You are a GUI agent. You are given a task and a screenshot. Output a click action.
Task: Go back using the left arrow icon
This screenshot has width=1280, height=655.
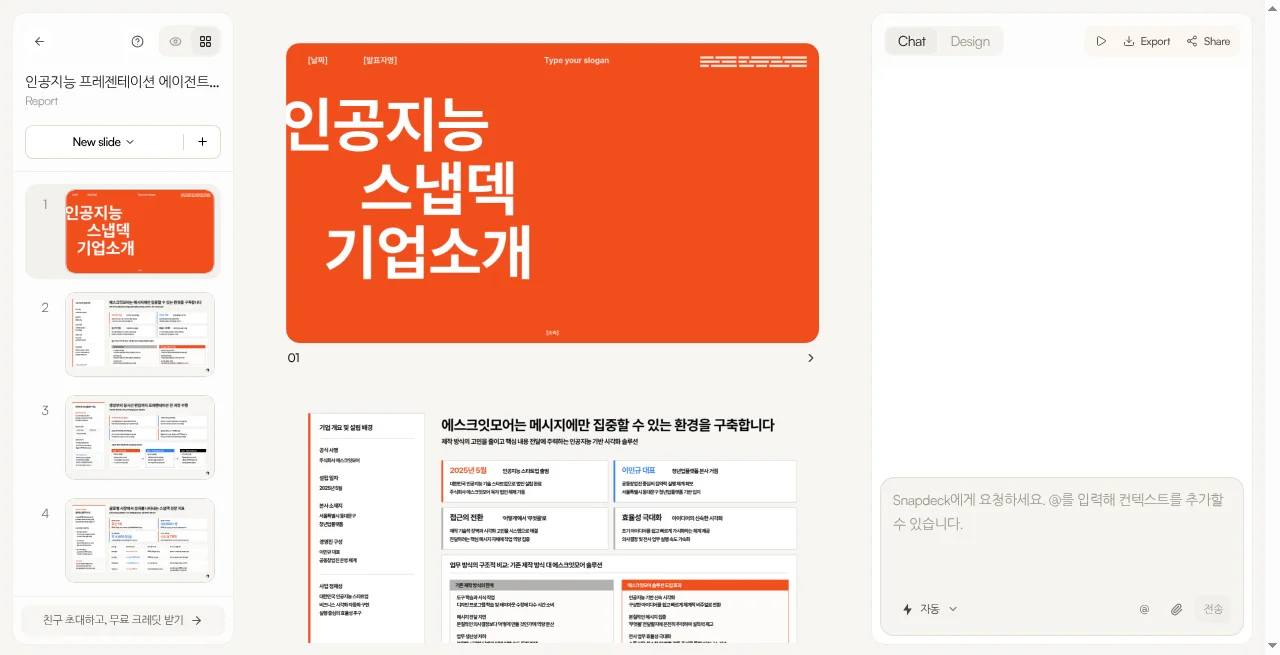click(39, 42)
